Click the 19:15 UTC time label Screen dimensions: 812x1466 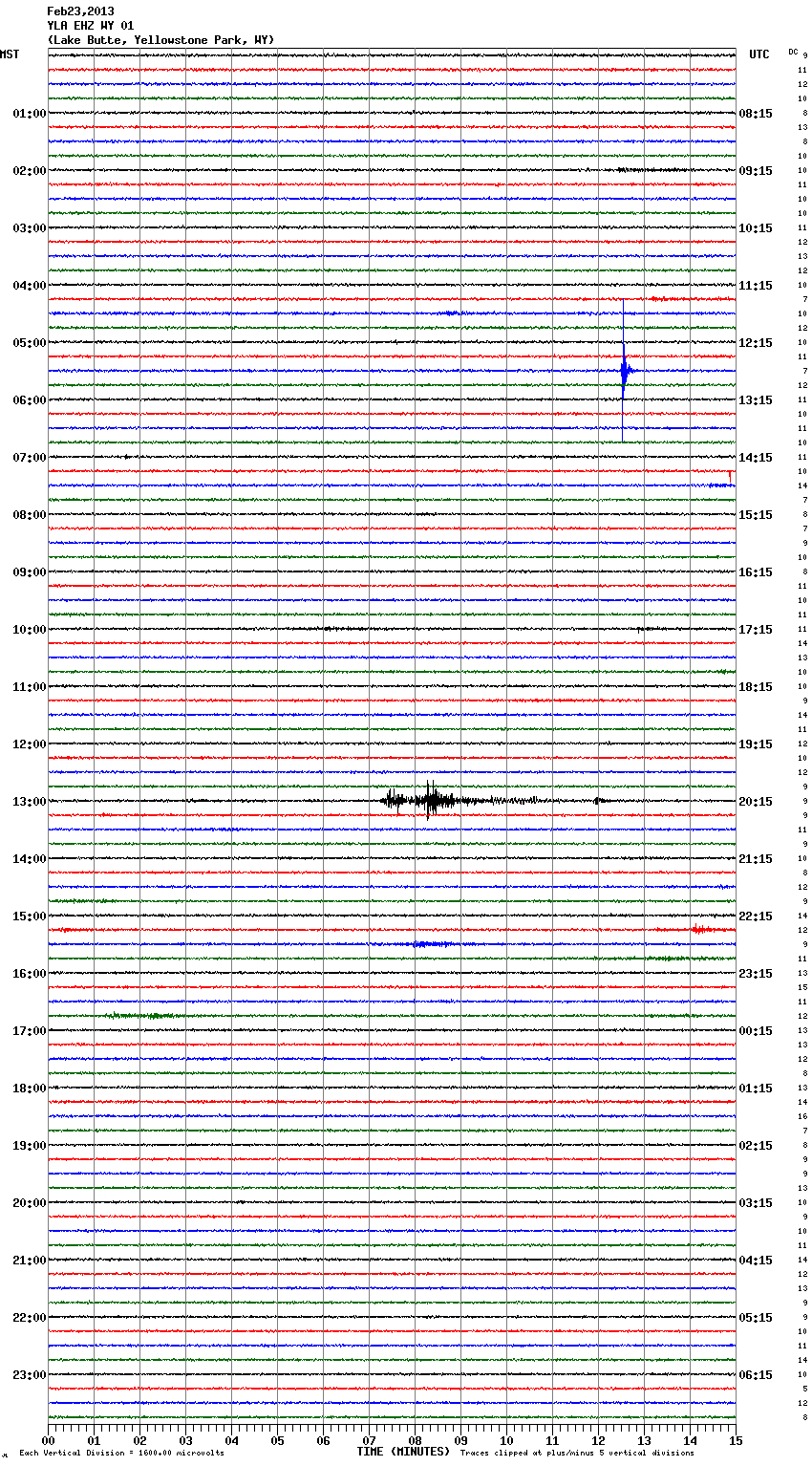[x=756, y=744]
